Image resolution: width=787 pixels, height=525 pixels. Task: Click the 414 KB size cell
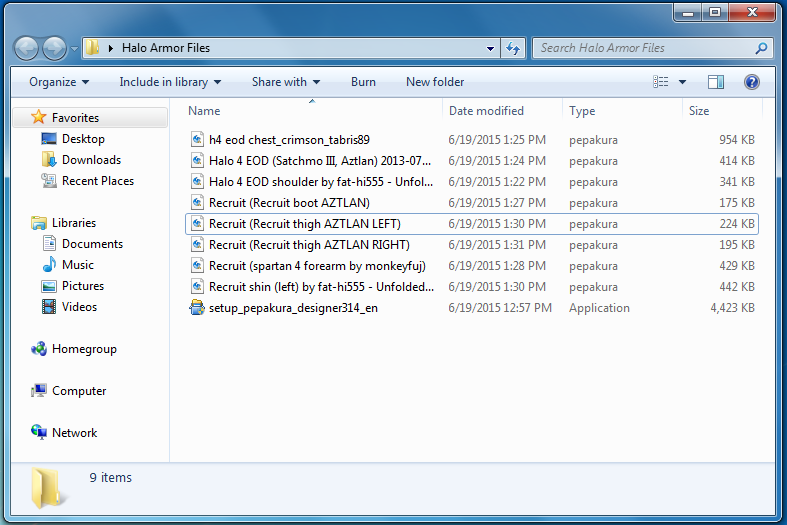(737, 161)
